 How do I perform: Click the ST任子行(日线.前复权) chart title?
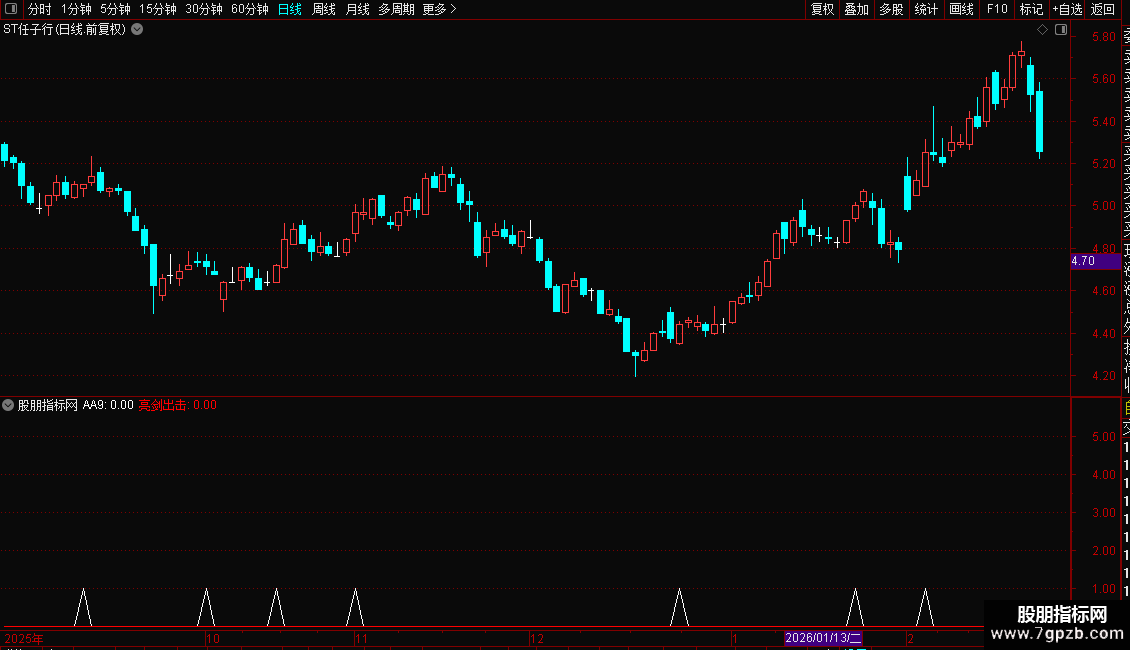point(64,30)
